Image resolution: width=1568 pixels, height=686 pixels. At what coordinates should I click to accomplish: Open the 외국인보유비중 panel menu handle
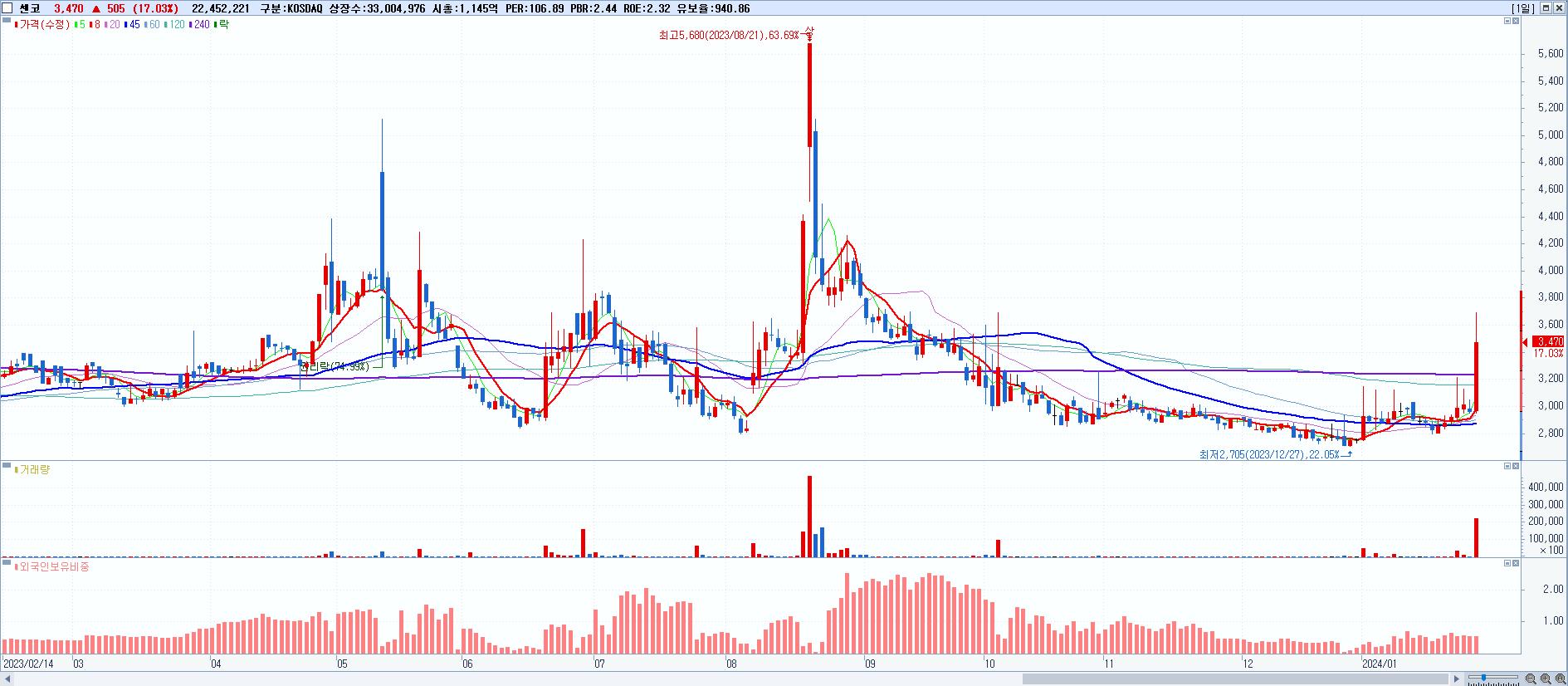pos(7,561)
